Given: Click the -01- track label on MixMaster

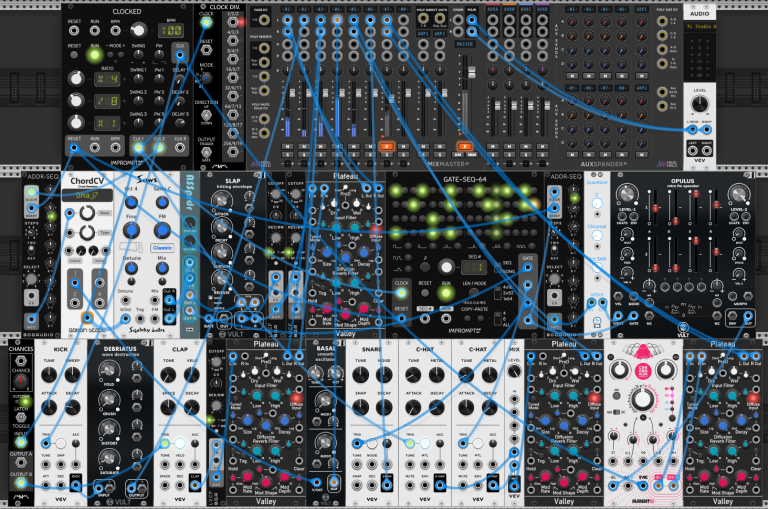Looking at the screenshot, I should pyautogui.click(x=288, y=9).
